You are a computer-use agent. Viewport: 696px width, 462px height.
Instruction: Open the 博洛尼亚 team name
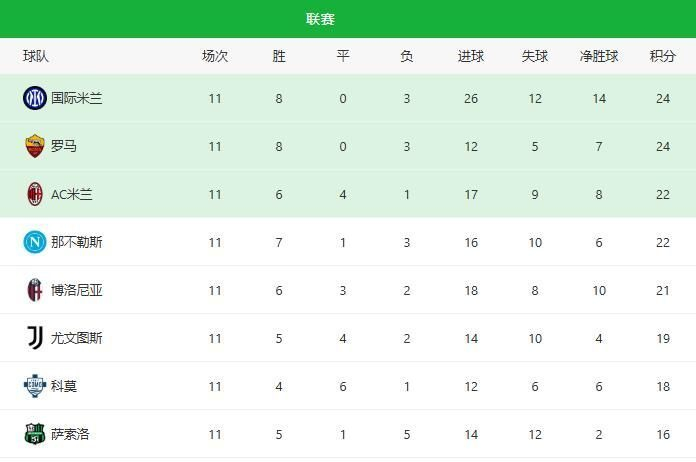[x=77, y=290]
